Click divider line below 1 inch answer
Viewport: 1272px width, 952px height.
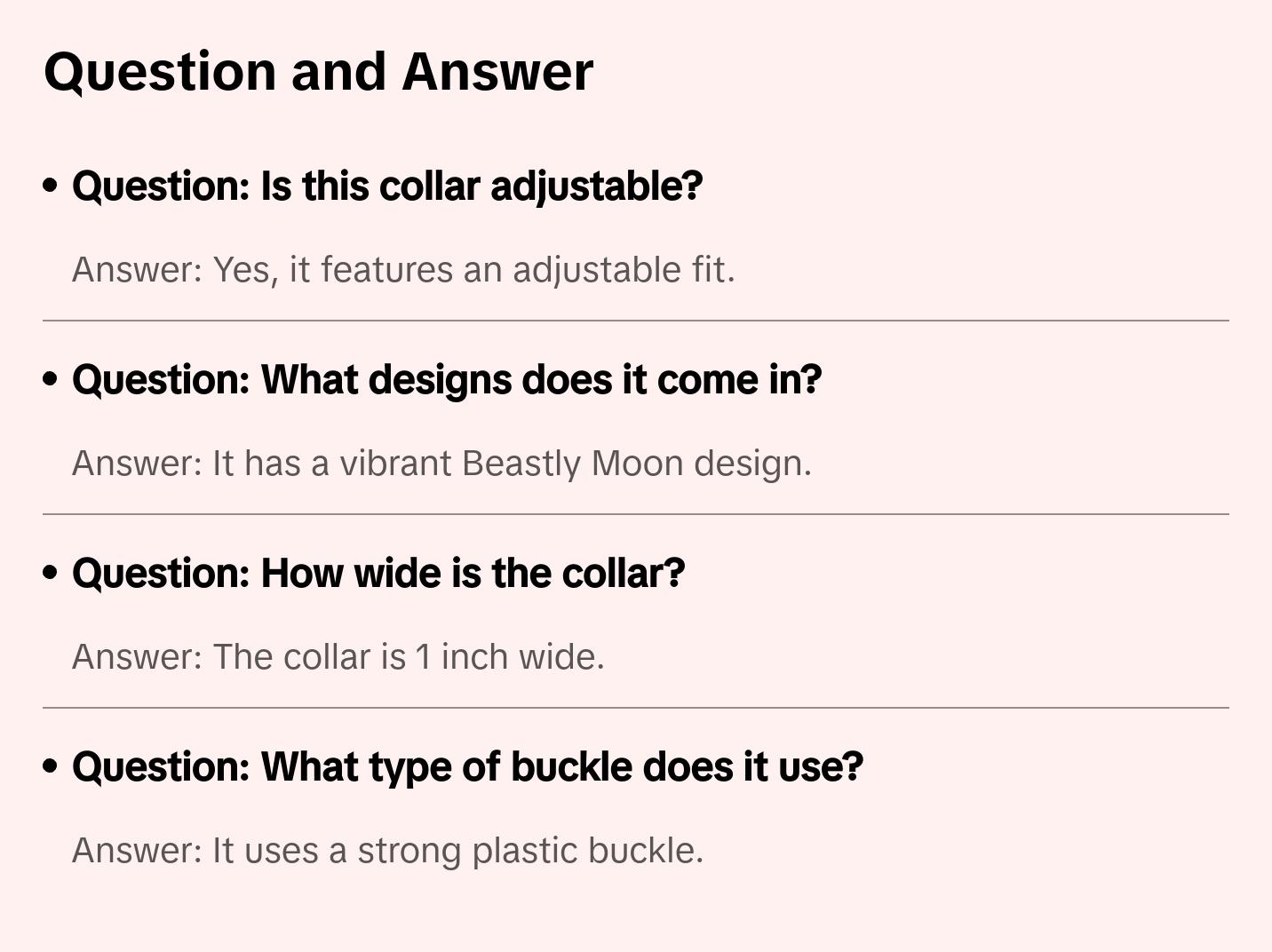coord(636,708)
